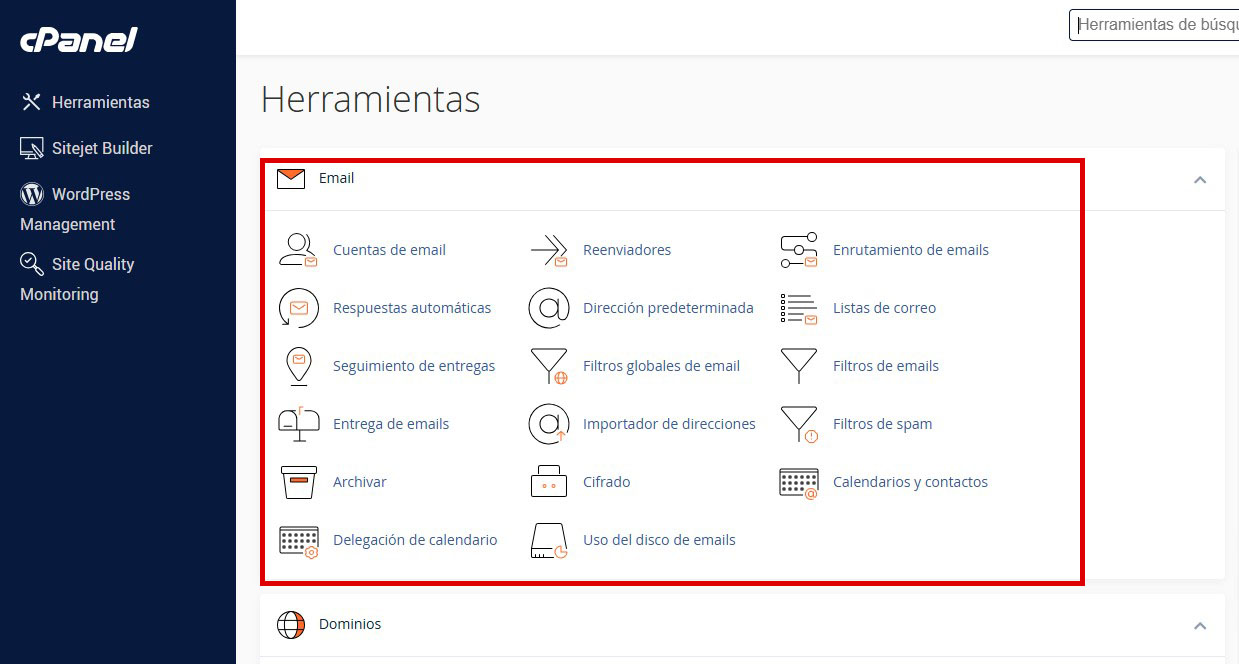Click the Dirección predeterminada link
The width and height of the screenshot is (1239, 664).
click(x=668, y=308)
